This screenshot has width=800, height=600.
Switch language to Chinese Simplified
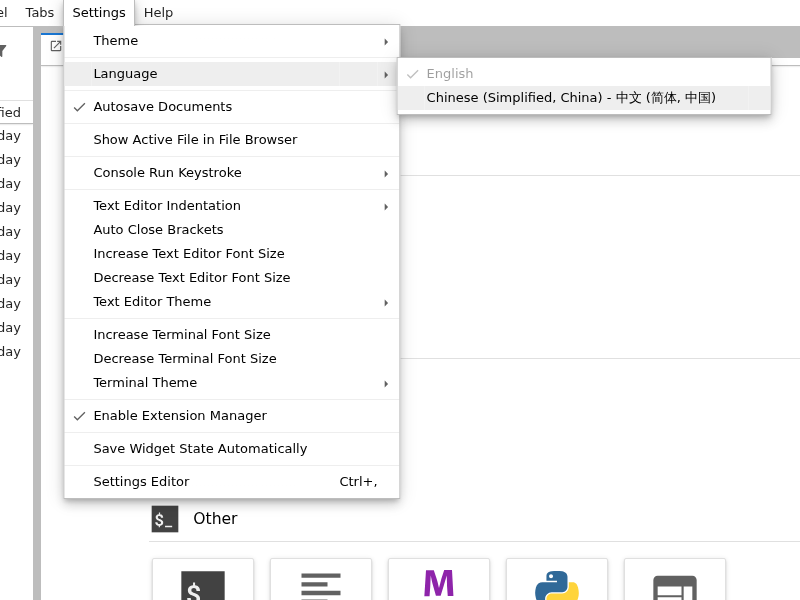pos(584,98)
